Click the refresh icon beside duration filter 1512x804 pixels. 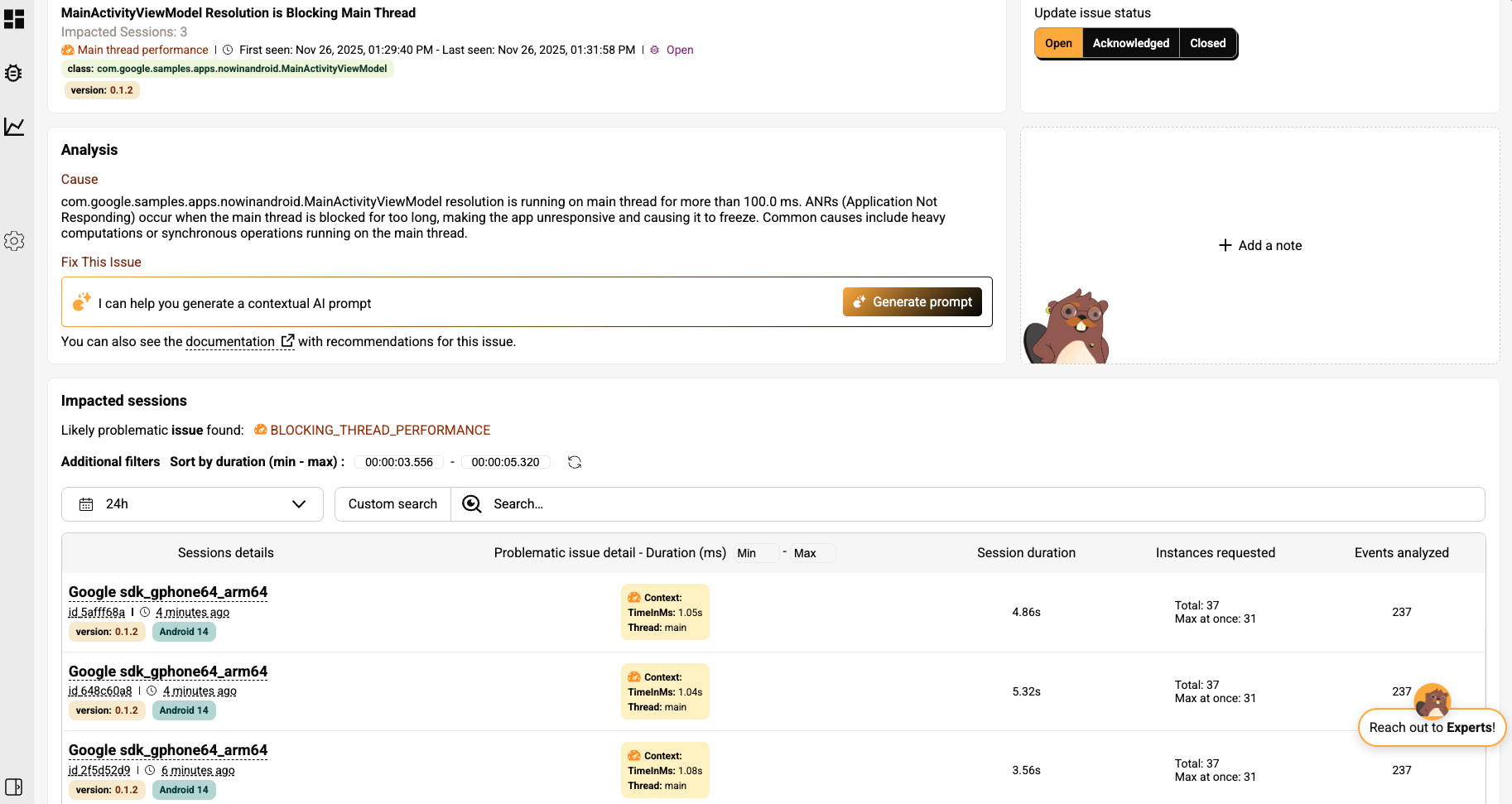click(x=575, y=462)
